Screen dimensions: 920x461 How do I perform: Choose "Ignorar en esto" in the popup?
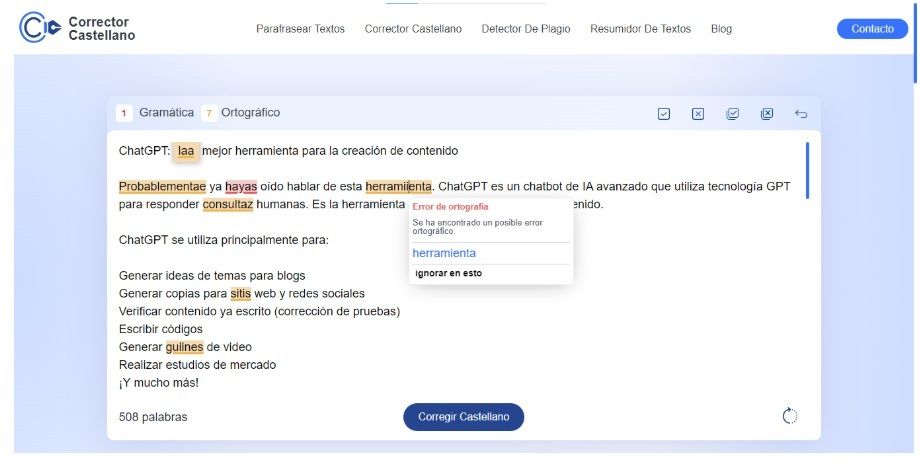(x=448, y=273)
